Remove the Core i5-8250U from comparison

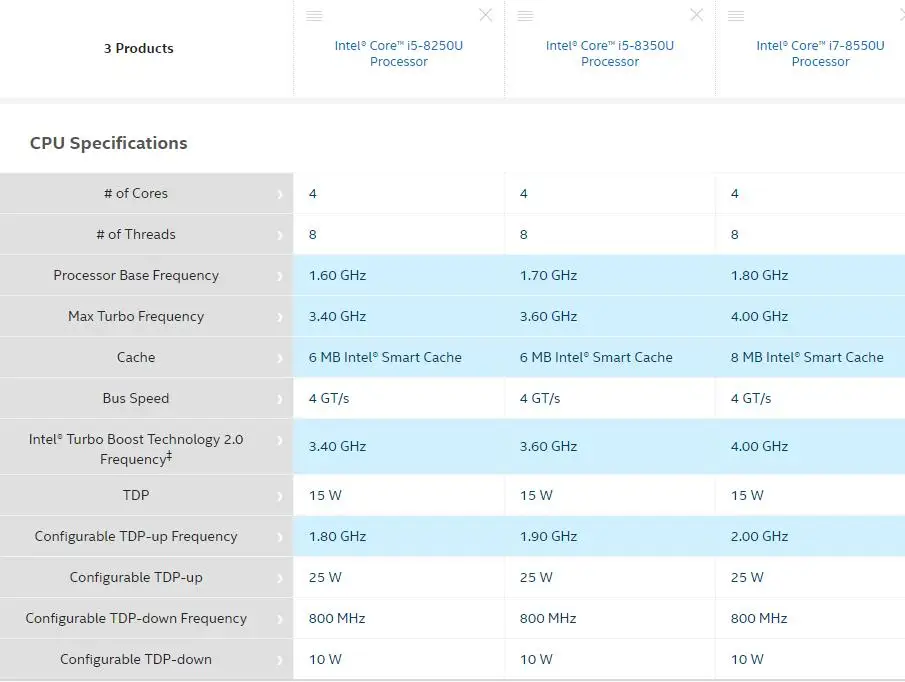tap(486, 15)
